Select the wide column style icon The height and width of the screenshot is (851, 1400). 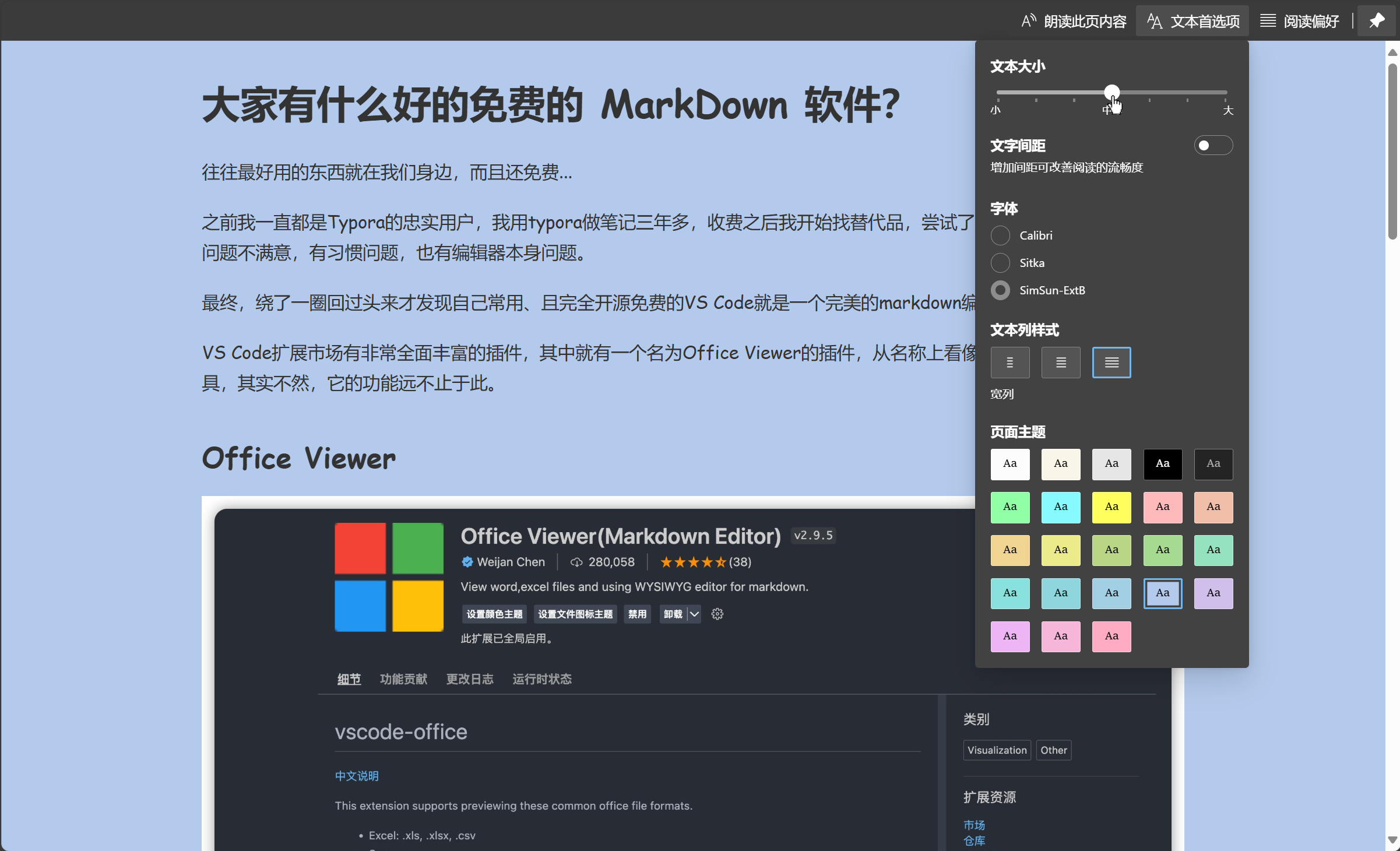point(1111,363)
